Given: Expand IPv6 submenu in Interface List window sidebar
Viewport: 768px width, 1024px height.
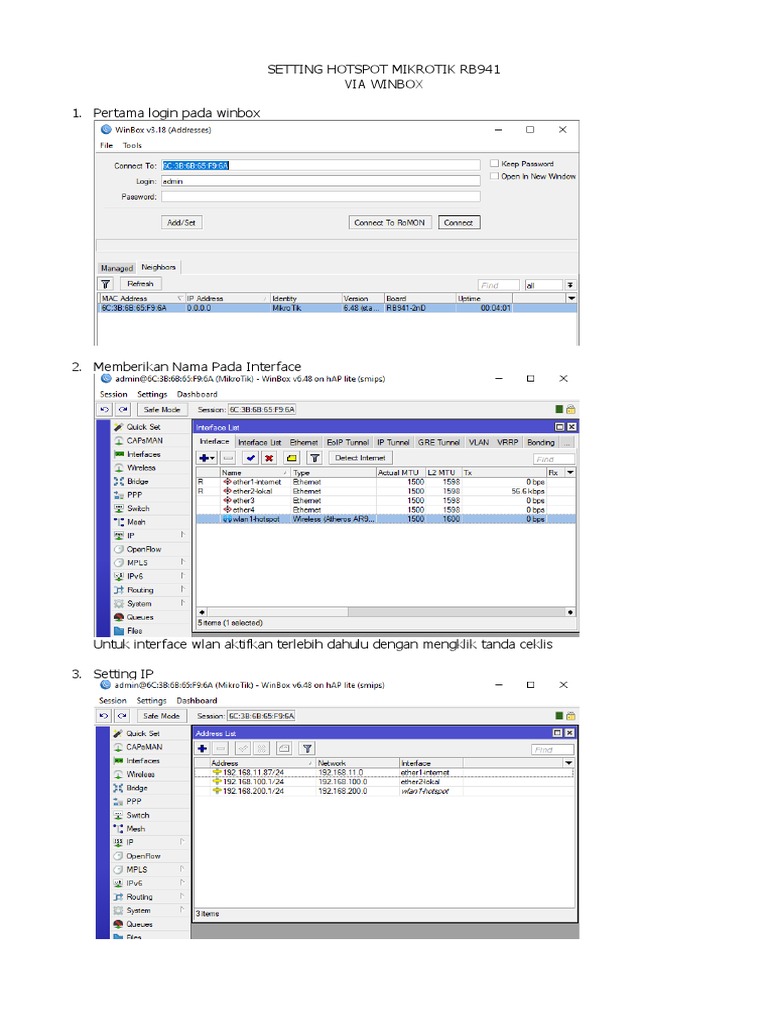Looking at the screenshot, I should (150, 576).
